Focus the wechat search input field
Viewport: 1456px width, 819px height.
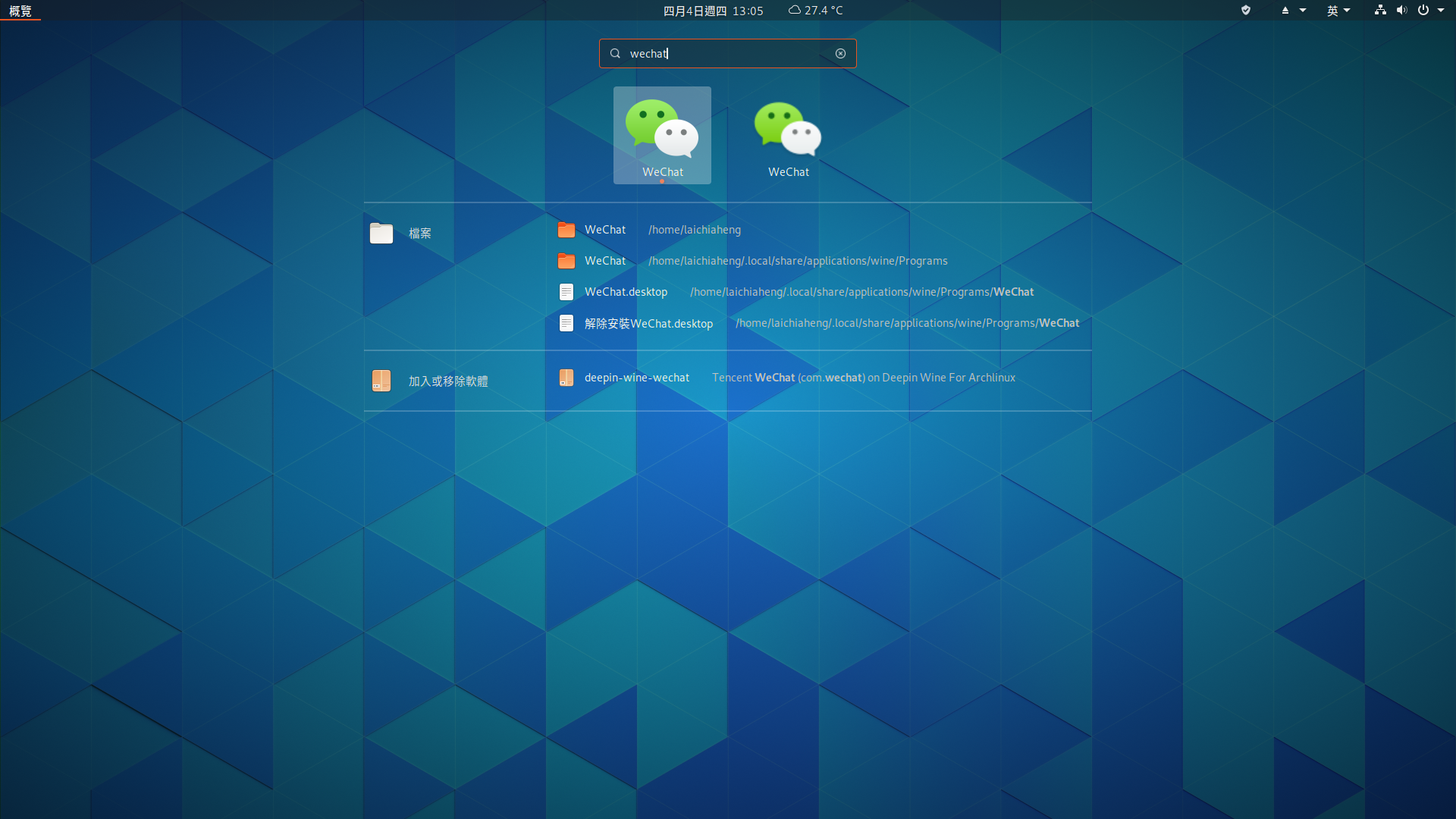(x=727, y=54)
